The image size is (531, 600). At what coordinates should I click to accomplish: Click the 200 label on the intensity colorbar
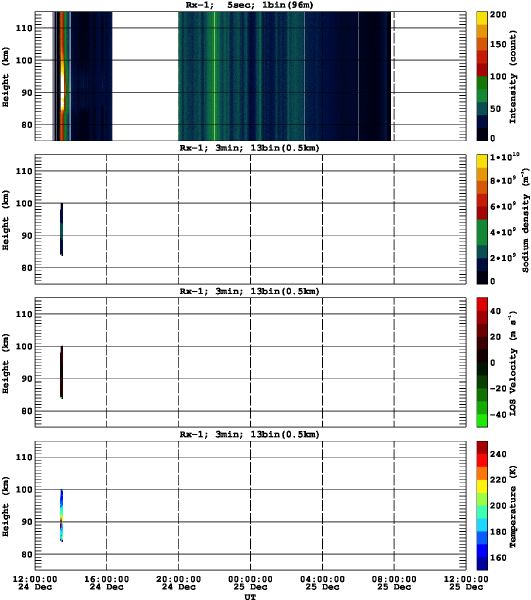[x=498, y=15]
